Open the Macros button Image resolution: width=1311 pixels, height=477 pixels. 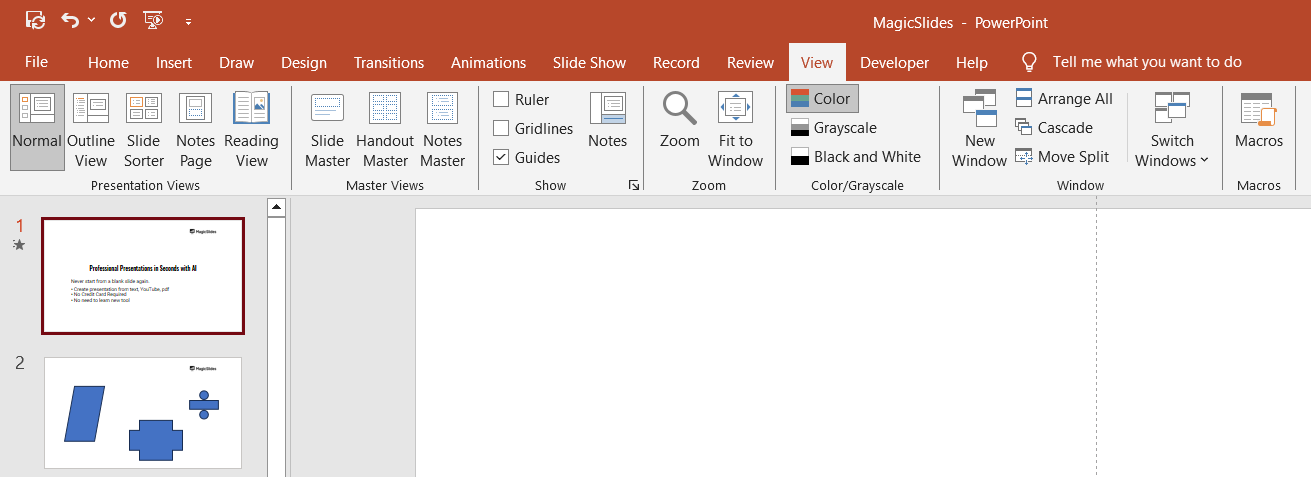pyautogui.click(x=1258, y=122)
